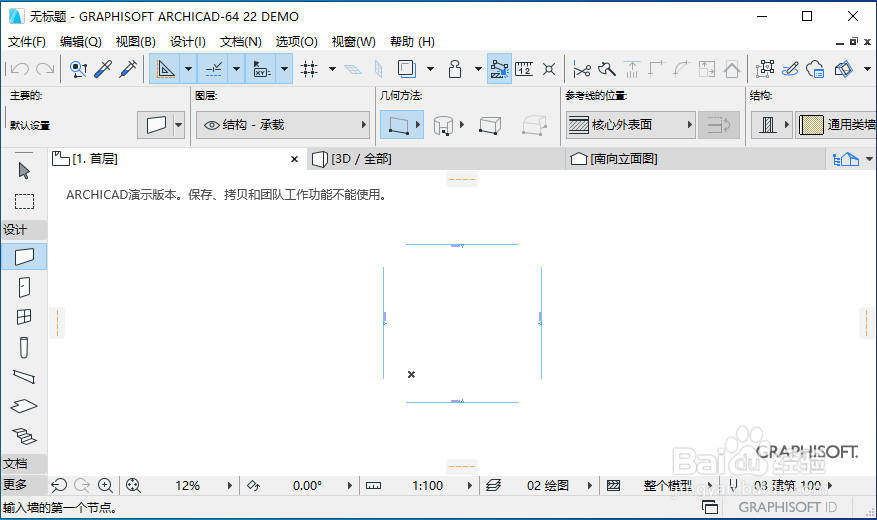This screenshot has width=877, height=520.
Task: Click the fit in window icon
Action: point(133,485)
